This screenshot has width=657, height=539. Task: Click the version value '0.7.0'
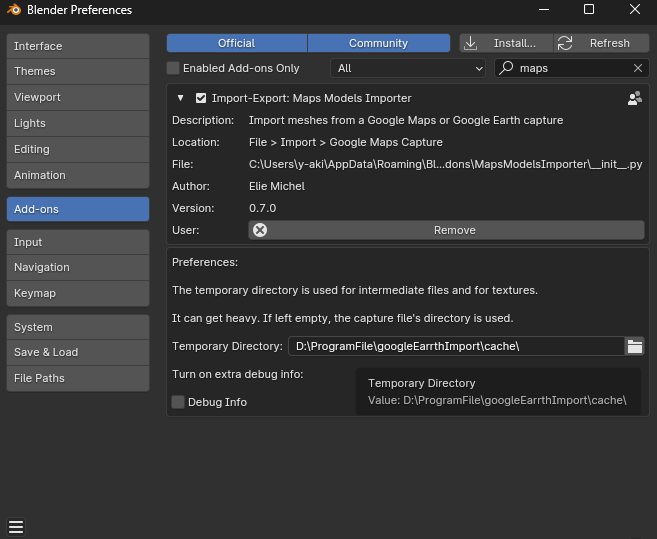tap(262, 208)
